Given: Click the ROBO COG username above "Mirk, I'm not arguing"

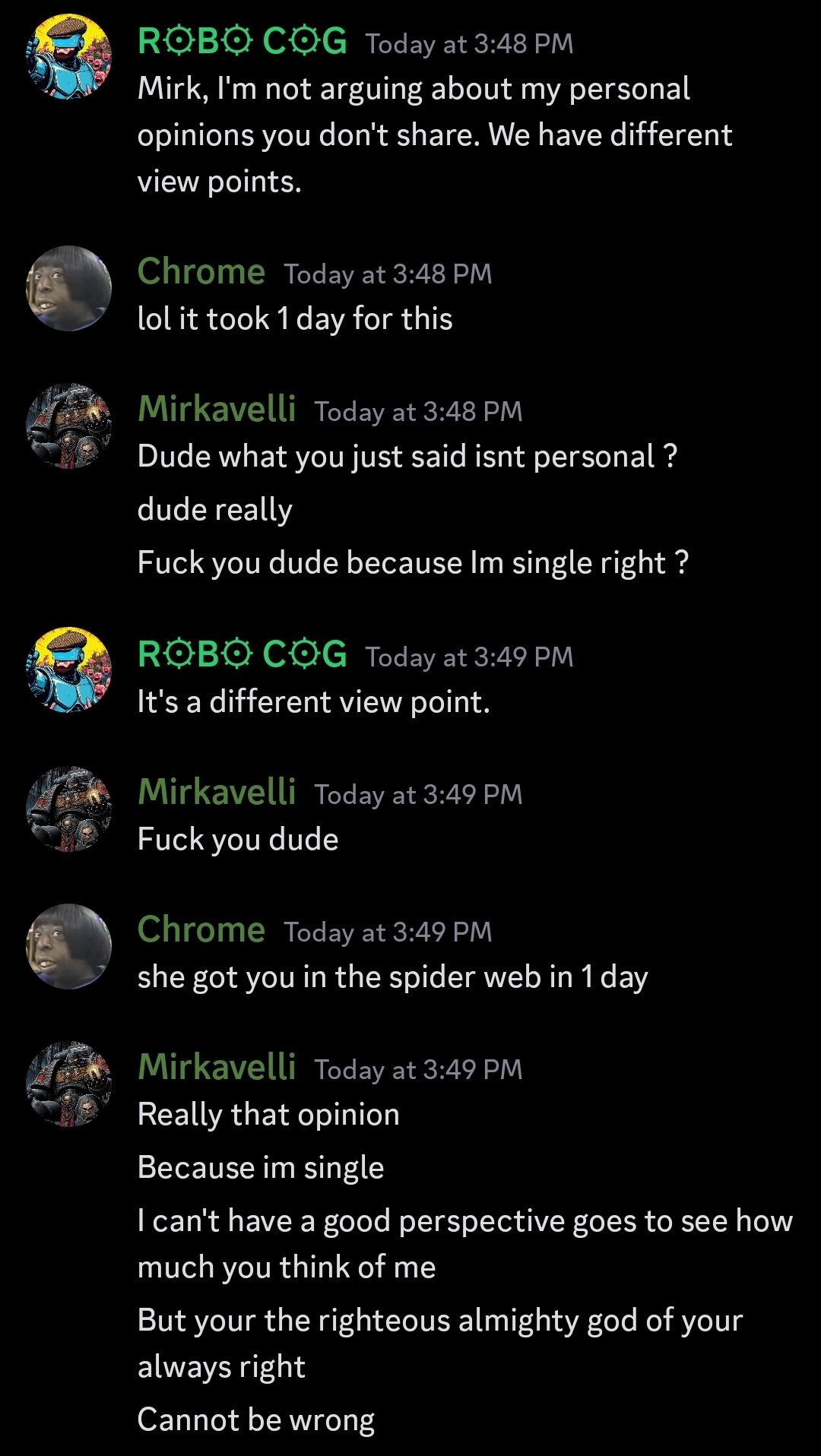Looking at the screenshot, I should point(242,42).
